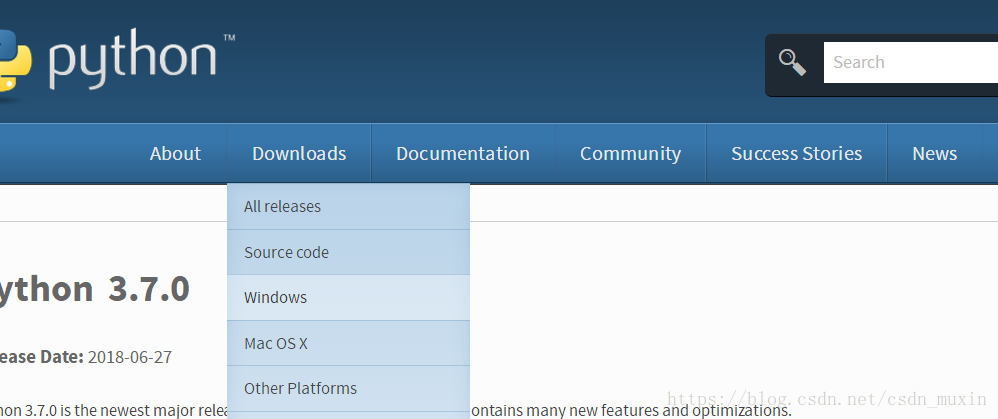Open the Community nav menu
998x419 pixels.
[631, 153]
